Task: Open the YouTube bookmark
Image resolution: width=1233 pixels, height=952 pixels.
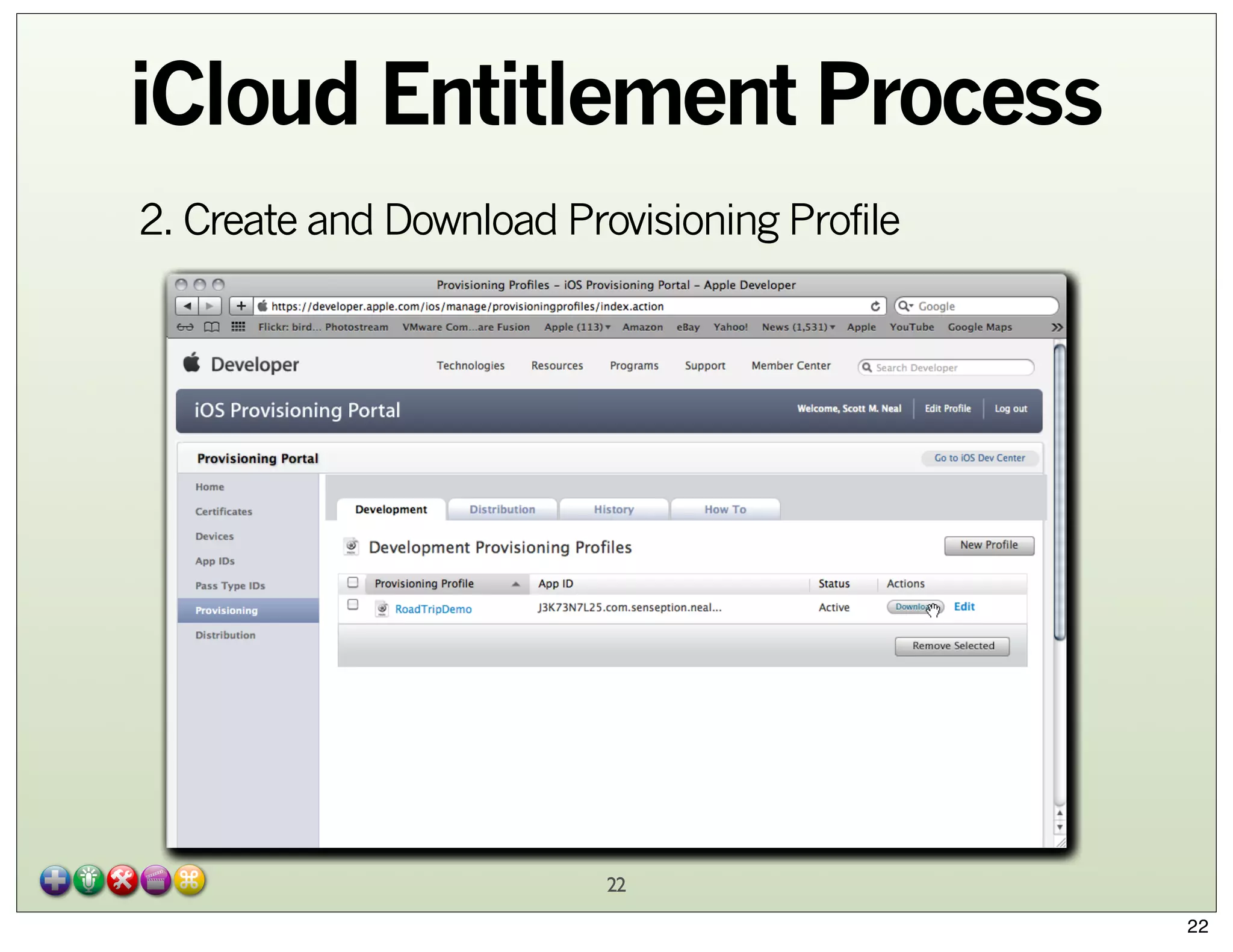Action: (912, 327)
